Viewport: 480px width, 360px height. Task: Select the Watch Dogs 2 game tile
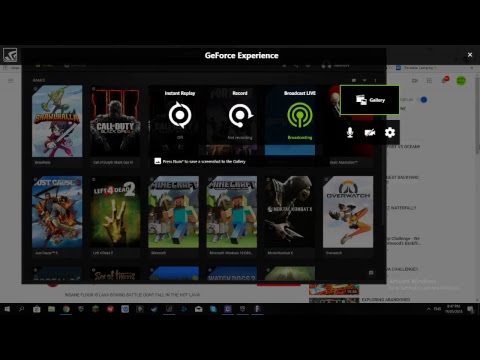pyautogui.click(x=232, y=274)
